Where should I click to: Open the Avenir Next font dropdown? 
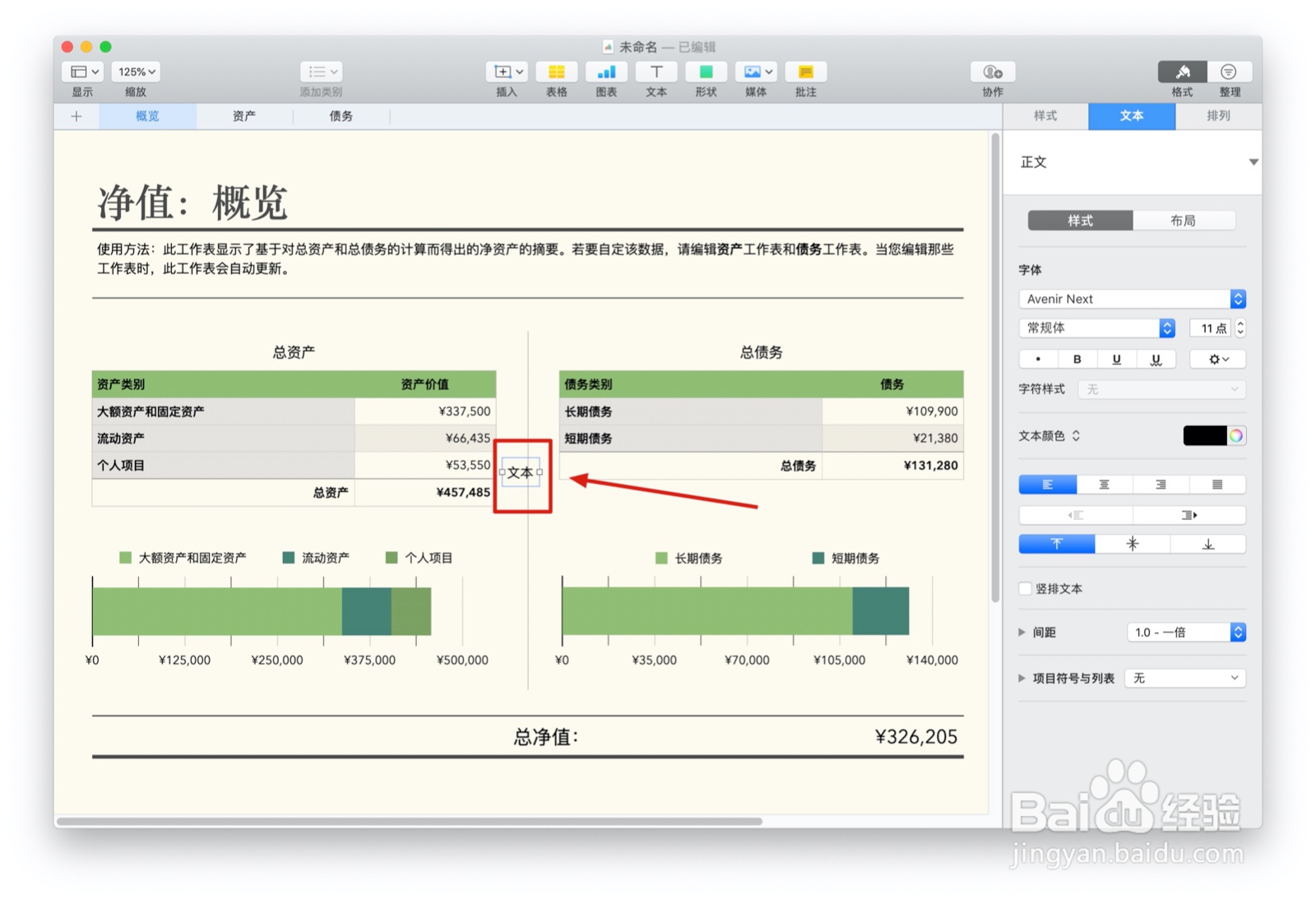click(1131, 299)
